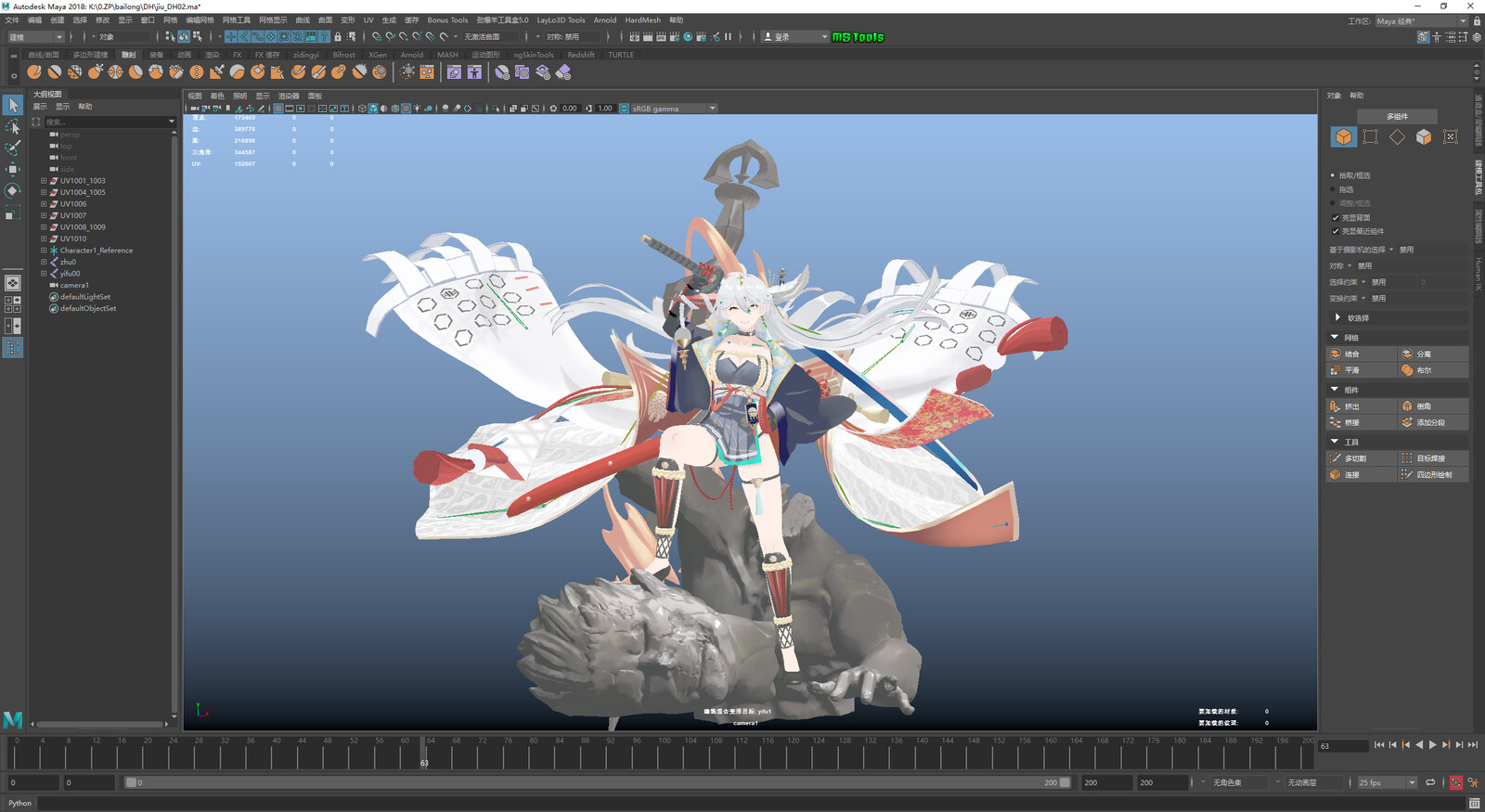Click the Smooth (平滑) button
Image resolution: width=1485 pixels, height=812 pixels.
[x=1362, y=370]
